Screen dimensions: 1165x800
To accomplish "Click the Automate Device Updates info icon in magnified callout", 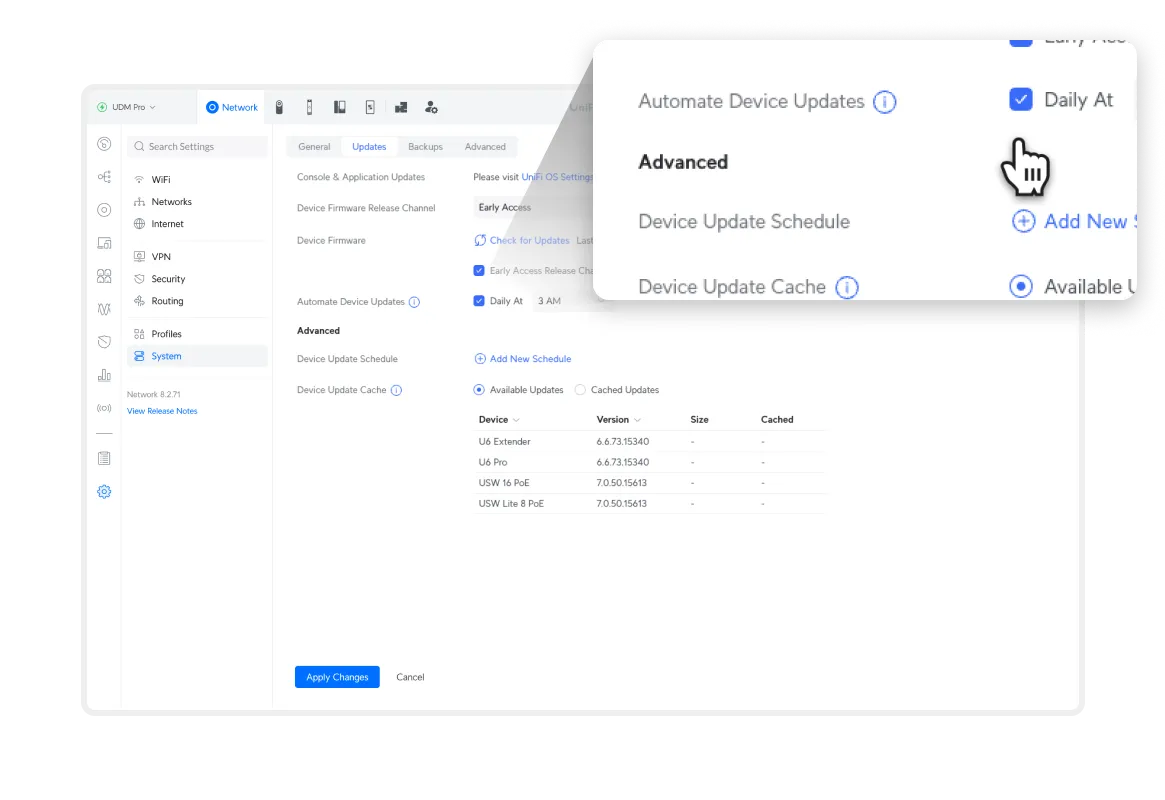I will click(884, 102).
